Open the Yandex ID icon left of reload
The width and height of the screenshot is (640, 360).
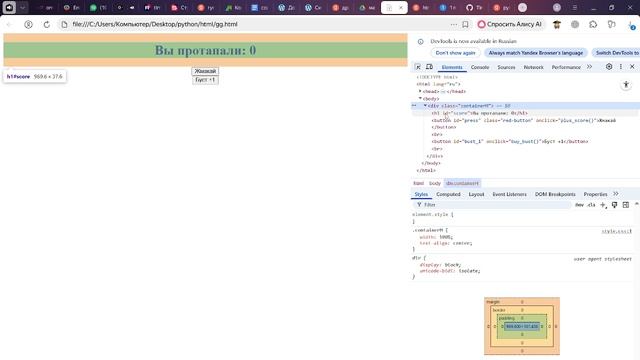coord(28,24)
